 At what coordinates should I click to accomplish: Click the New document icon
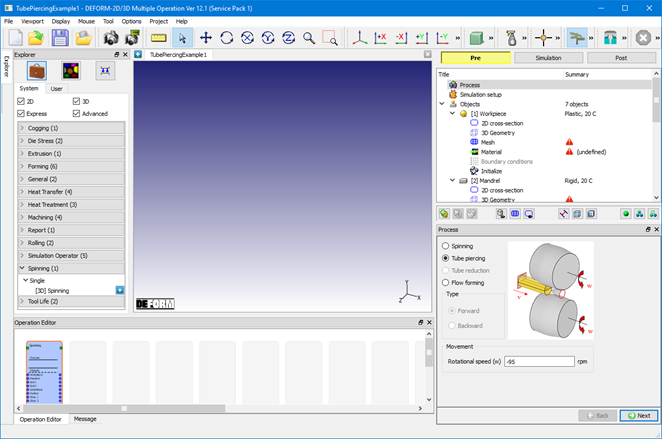(x=16, y=38)
